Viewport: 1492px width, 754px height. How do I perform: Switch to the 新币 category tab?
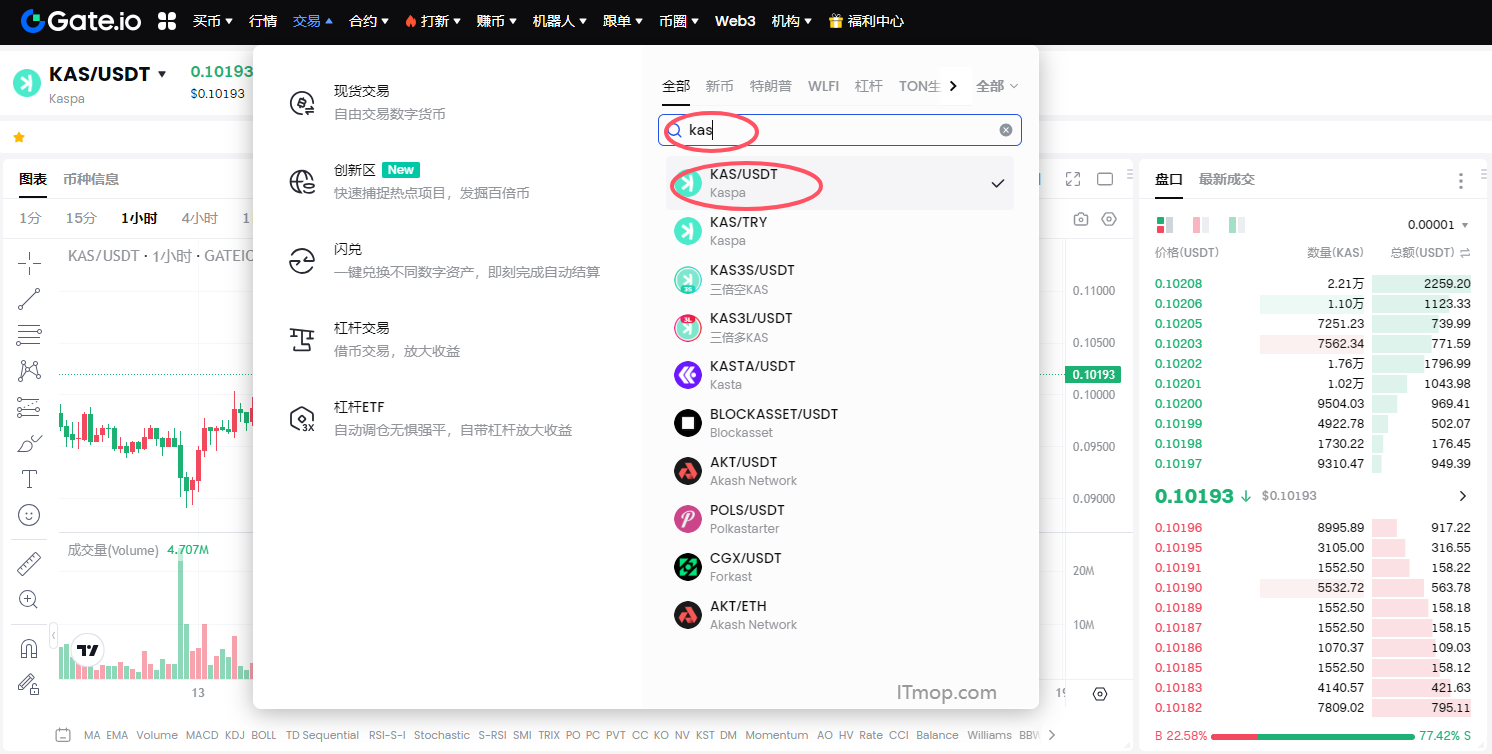[719, 86]
